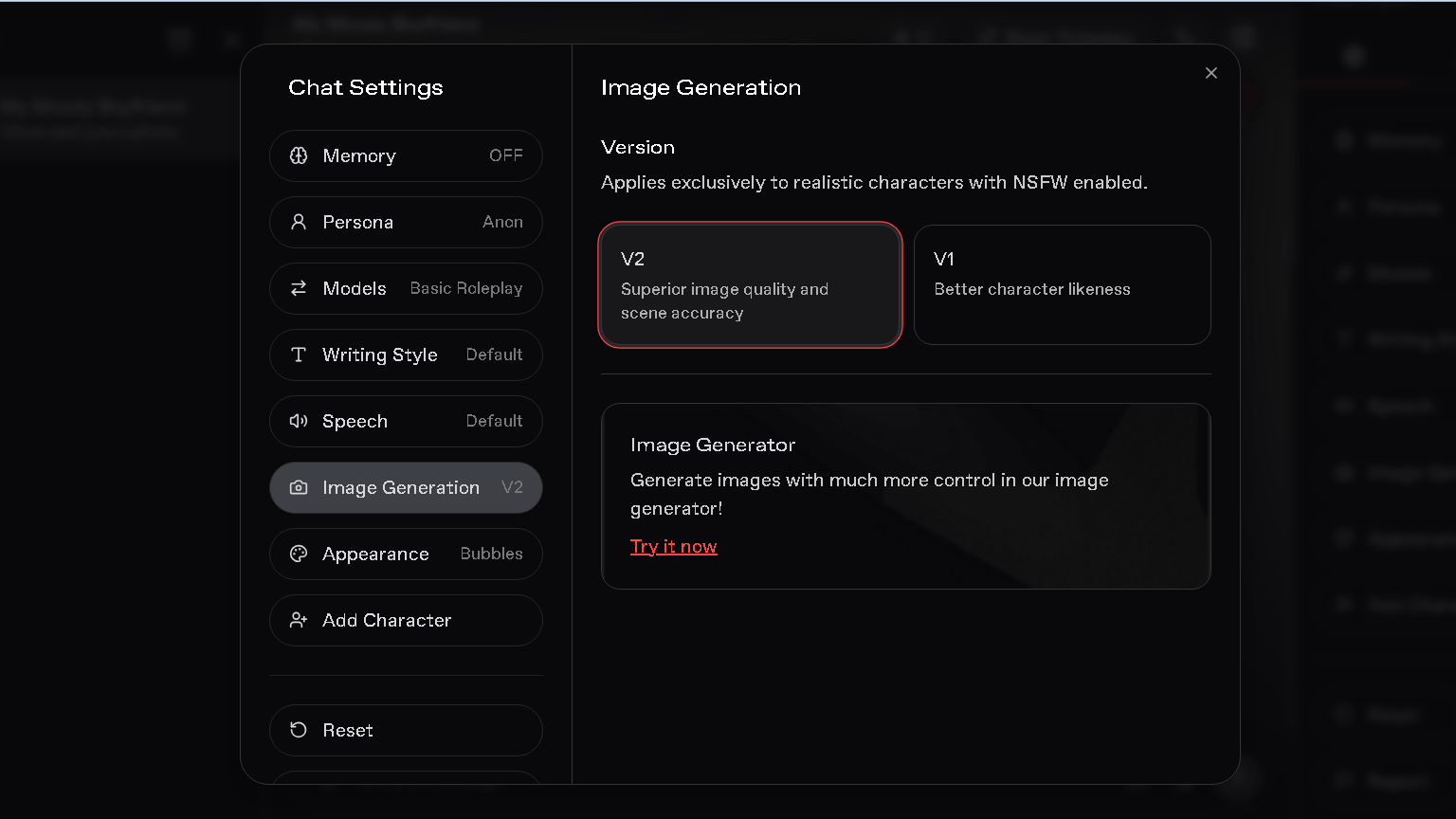
Task: Click the Reset button
Action: (406, 730)
